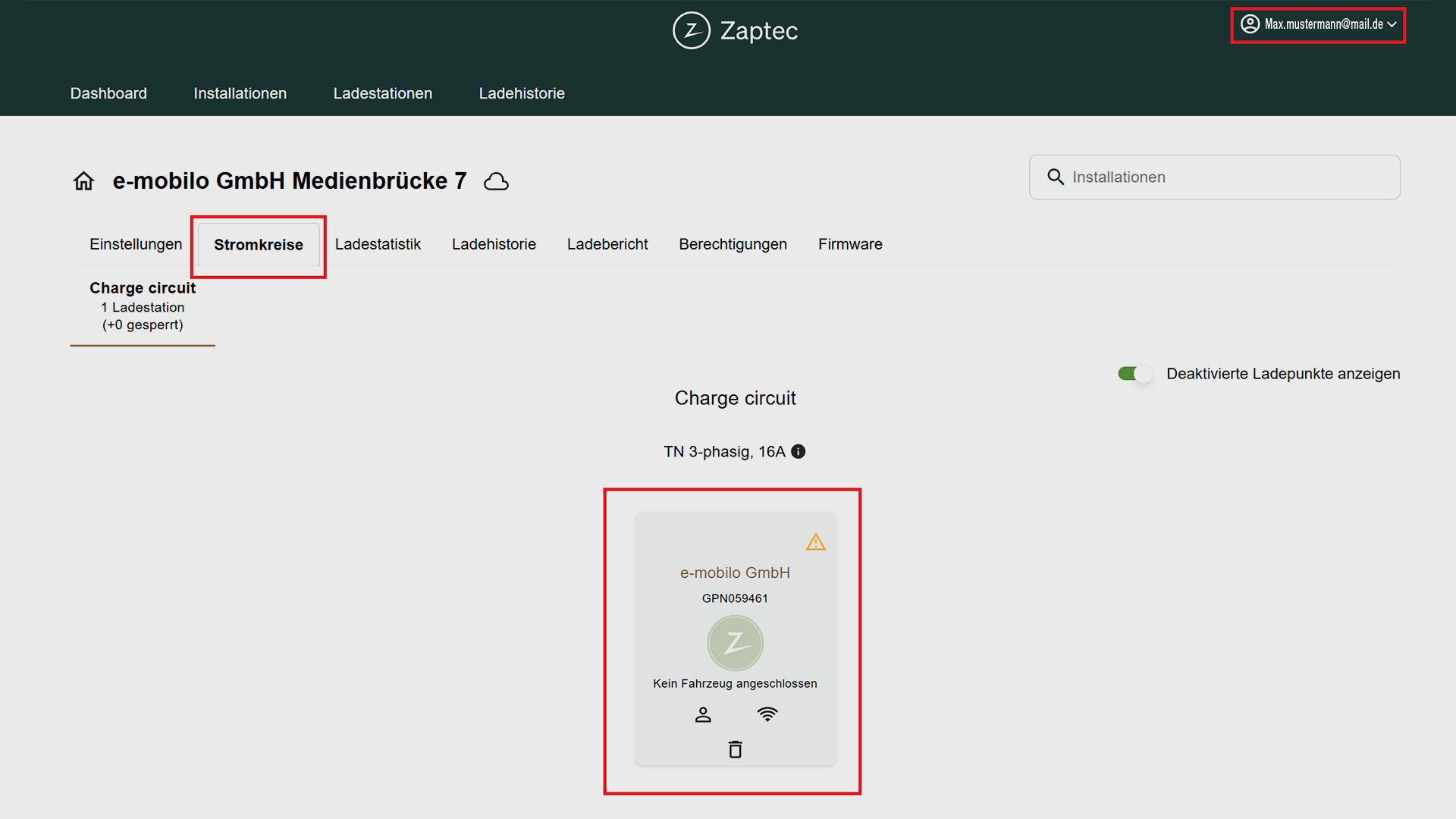1456x819 pixels.
Task: Click the Wi-Fi icon on the charger card
Action: pyautogui.click(x=767, y=714)
